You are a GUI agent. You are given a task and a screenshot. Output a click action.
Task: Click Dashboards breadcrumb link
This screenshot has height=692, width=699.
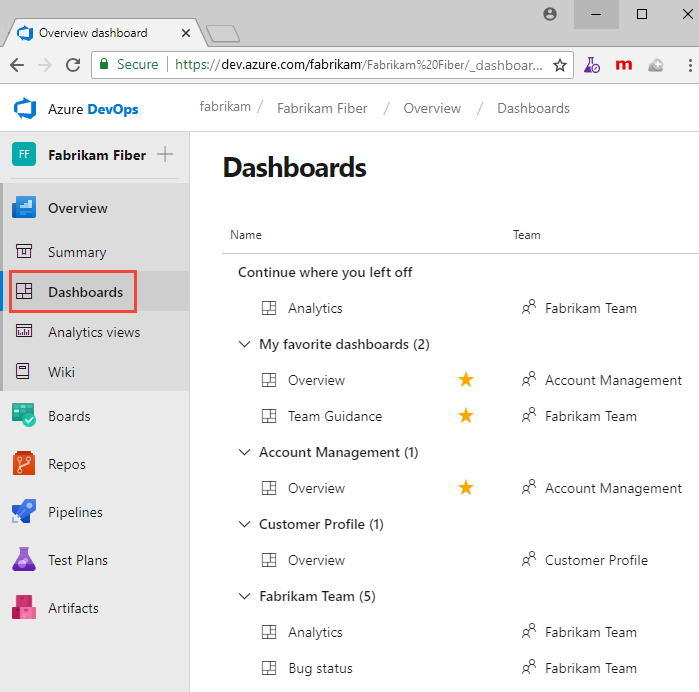pyautogui.click(x=533, y=108)
